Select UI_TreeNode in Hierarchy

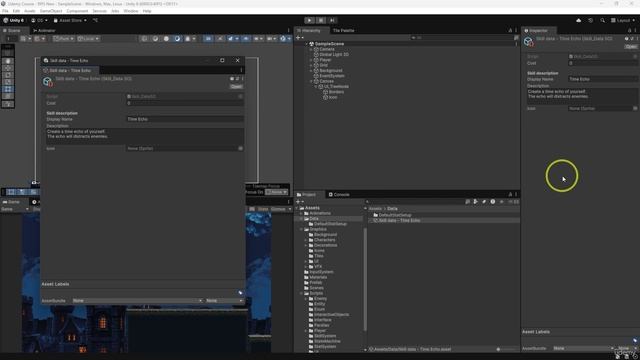[336, 87]
